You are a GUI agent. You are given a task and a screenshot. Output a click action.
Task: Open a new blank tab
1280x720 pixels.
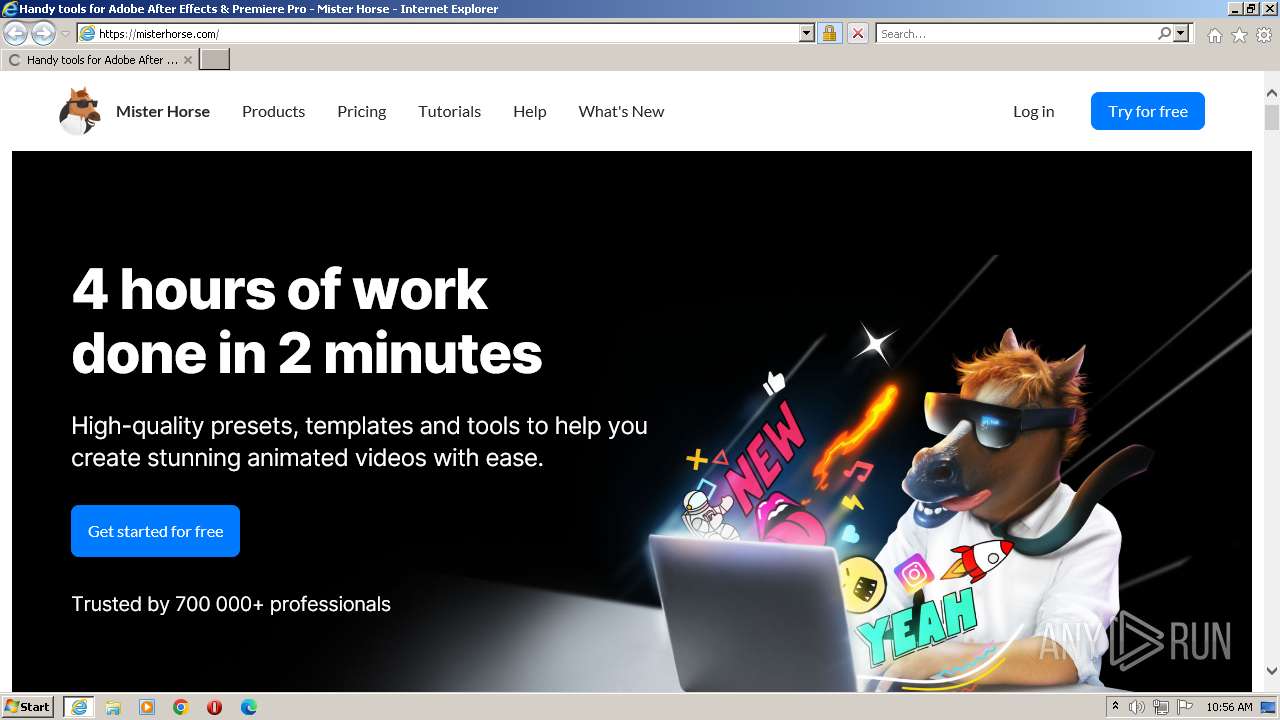pos(215,59)
